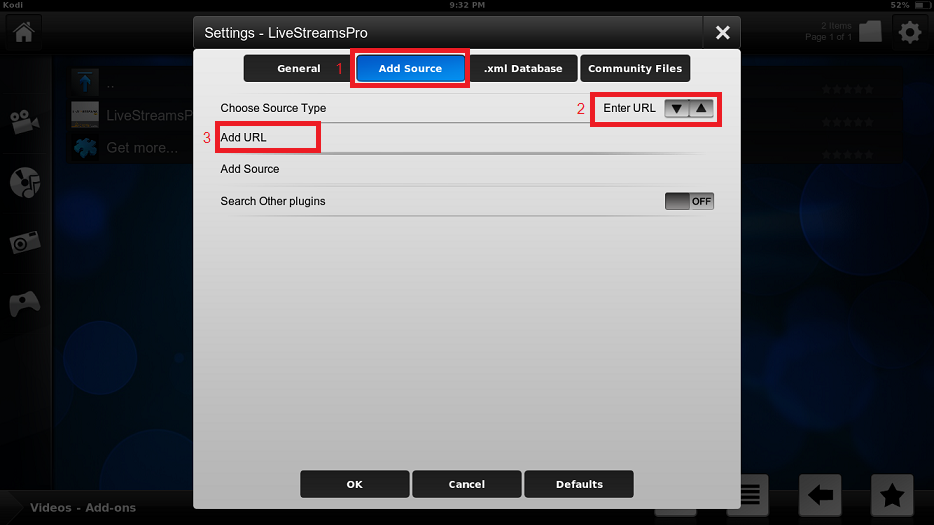Screen dimensions: 934x525
Task: Click the Videos - Add-ons breadcrumb
Action: pos(83,508)
